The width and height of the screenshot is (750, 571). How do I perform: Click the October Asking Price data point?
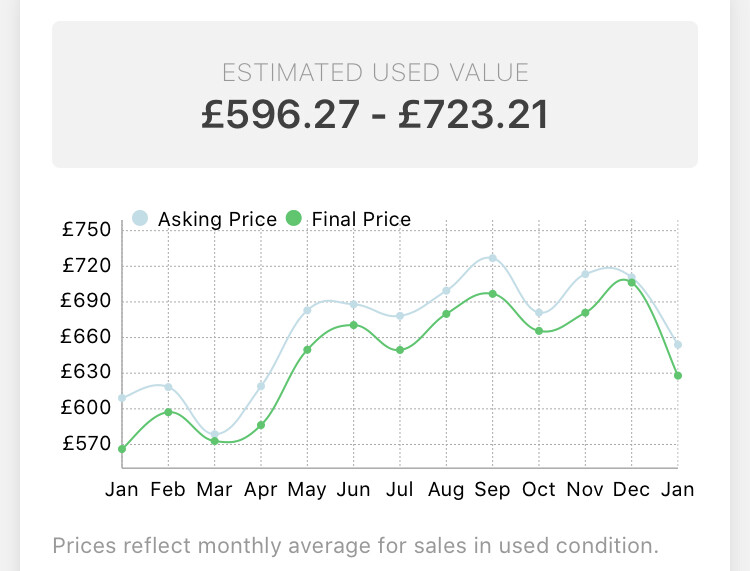coord(539,313)
